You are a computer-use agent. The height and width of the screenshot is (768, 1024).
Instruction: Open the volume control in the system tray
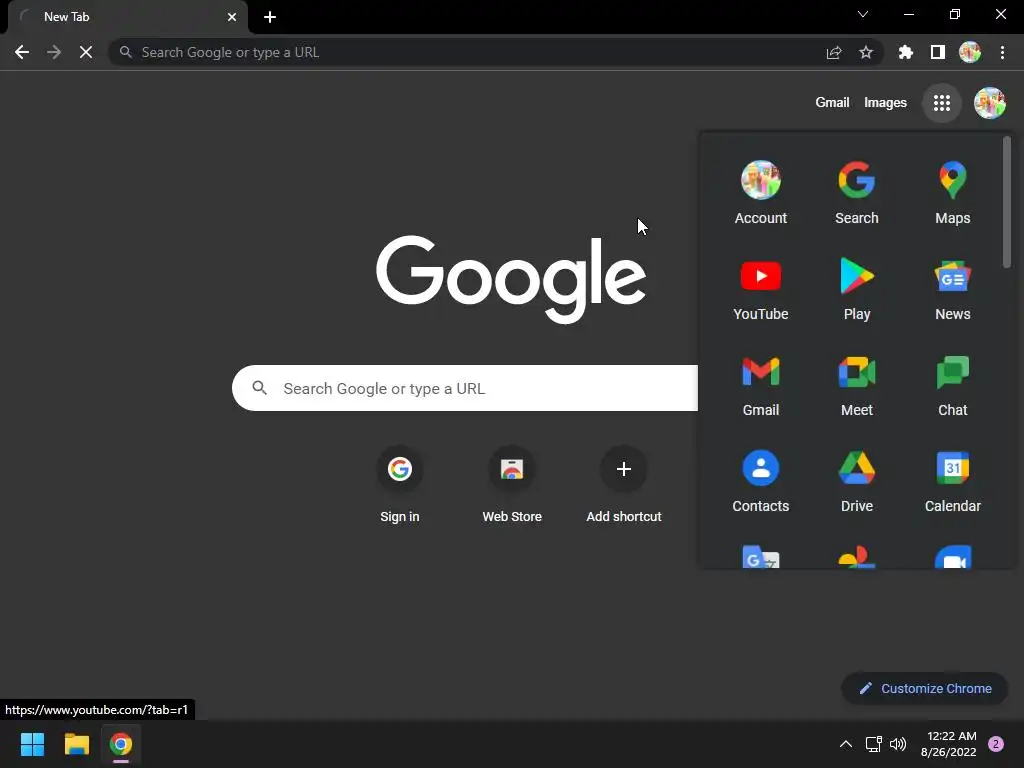[x=898, y=744]
